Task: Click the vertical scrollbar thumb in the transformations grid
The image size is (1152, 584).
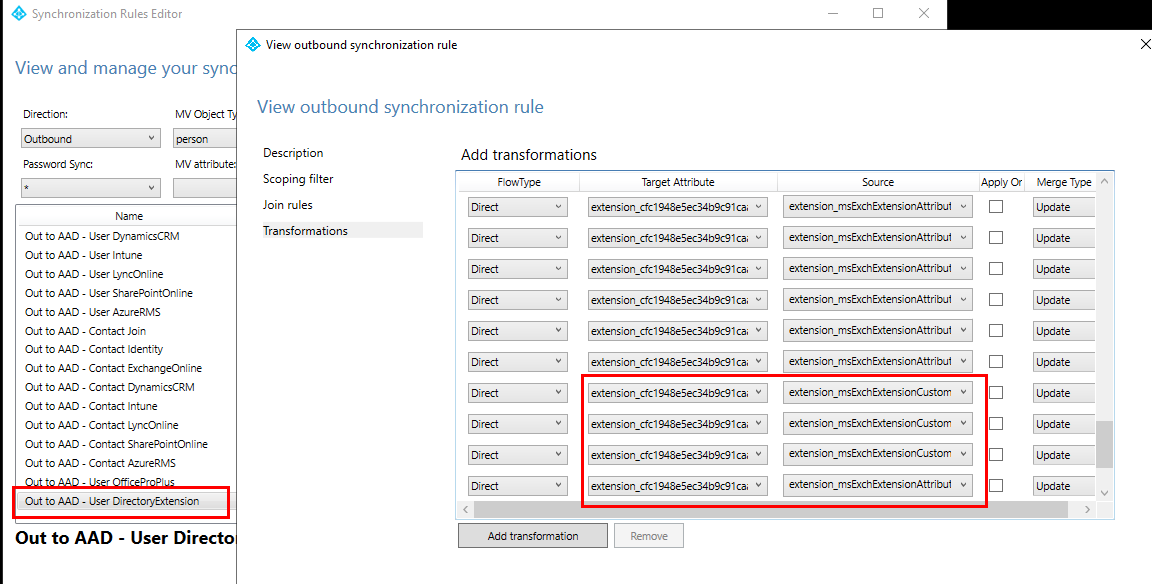Action: pyautogui.click(x=1104, y=444)
